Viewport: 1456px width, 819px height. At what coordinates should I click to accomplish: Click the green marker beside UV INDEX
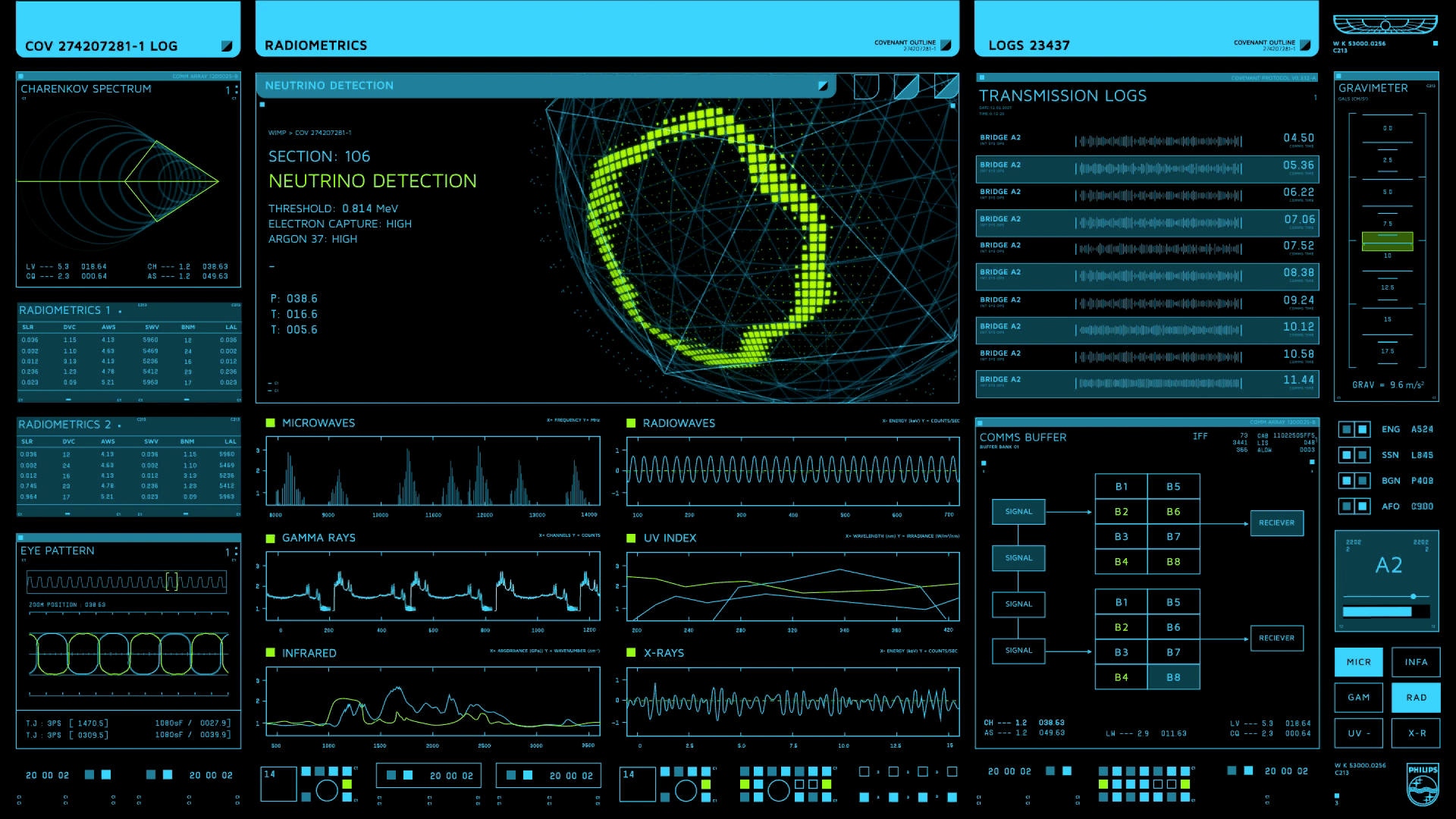[631, 538]
